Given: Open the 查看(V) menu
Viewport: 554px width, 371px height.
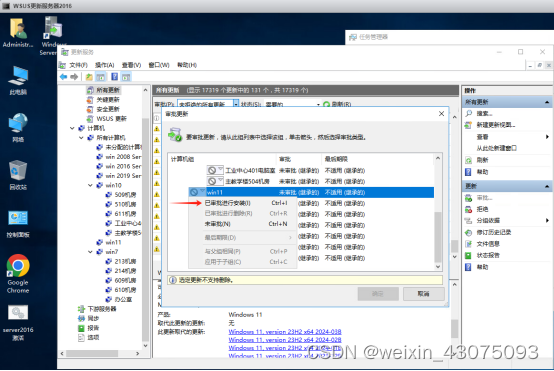Looking at the screenshot, I should click(131, 65).
